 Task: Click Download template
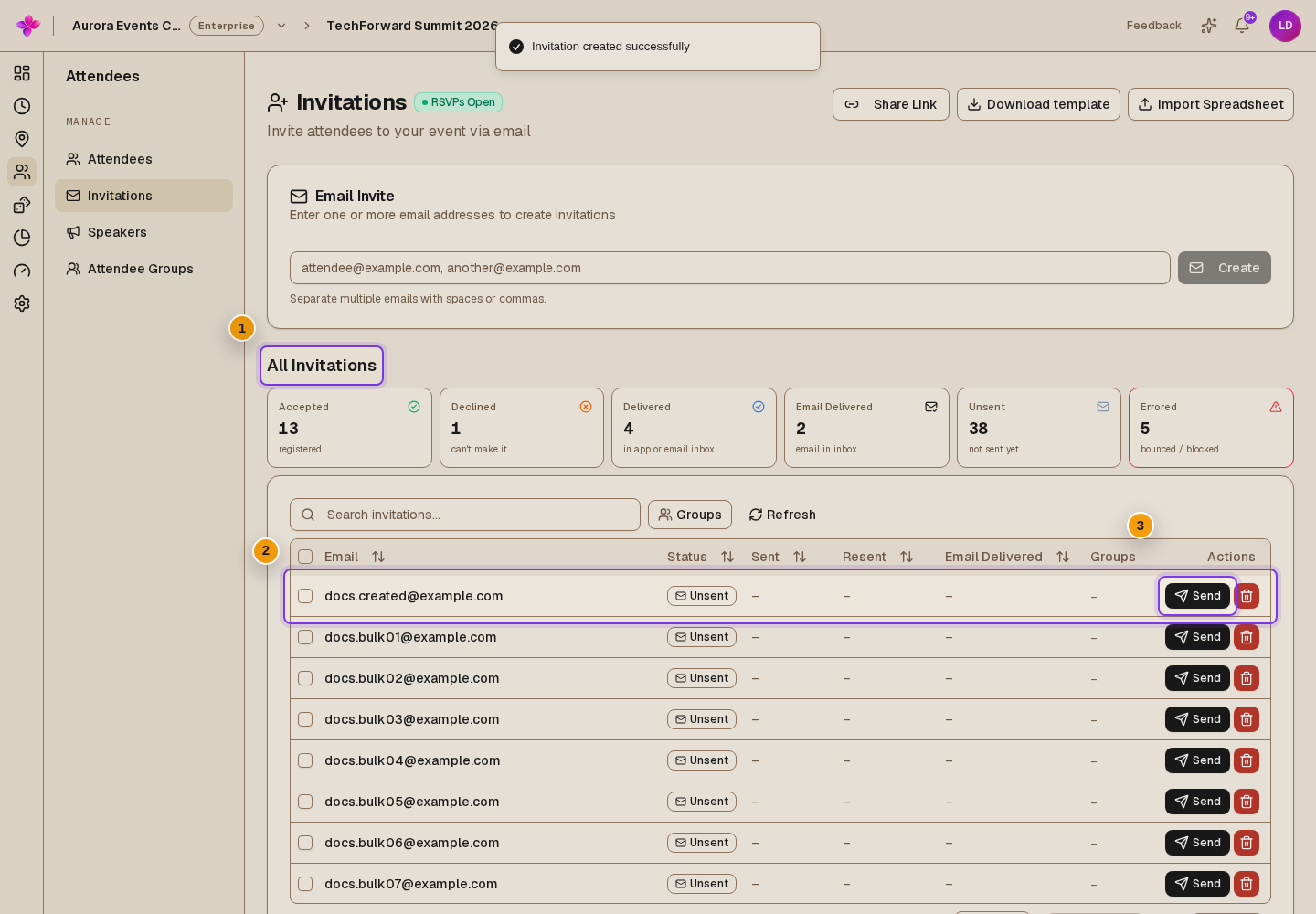coord(1038,104)
